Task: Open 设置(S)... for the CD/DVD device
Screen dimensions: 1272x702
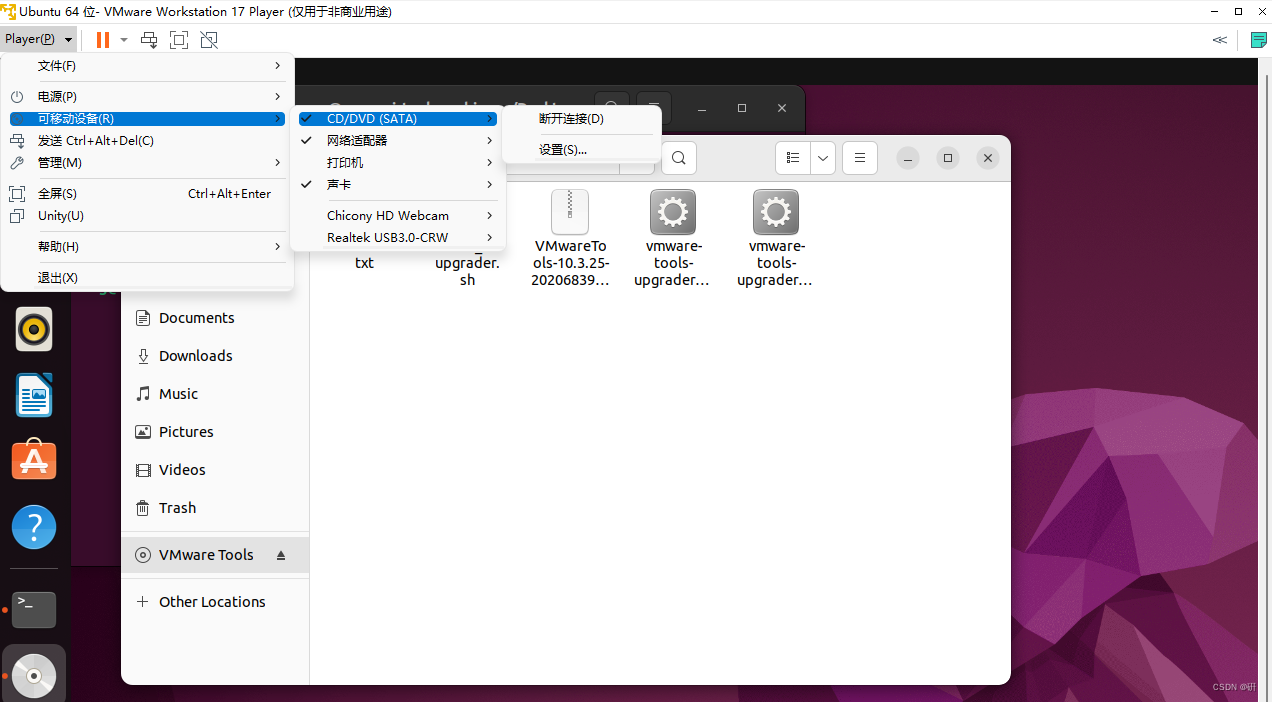Action: click(x=563, y=149)
